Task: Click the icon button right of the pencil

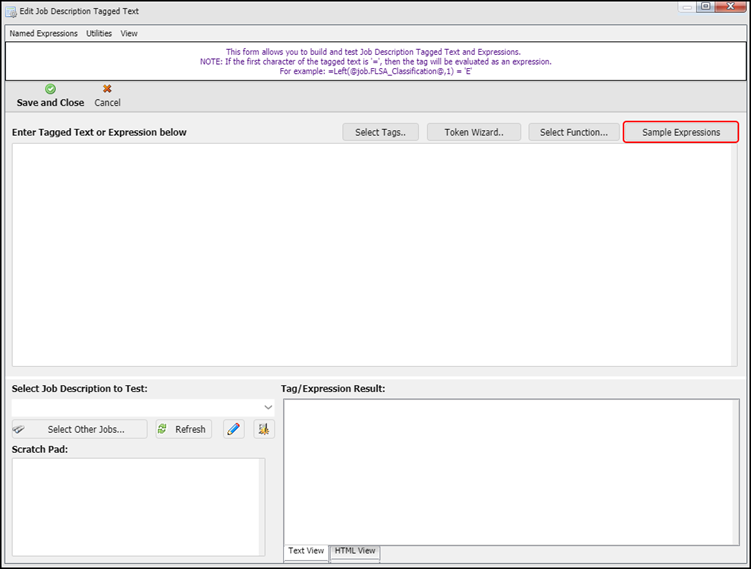Action: 264,429
